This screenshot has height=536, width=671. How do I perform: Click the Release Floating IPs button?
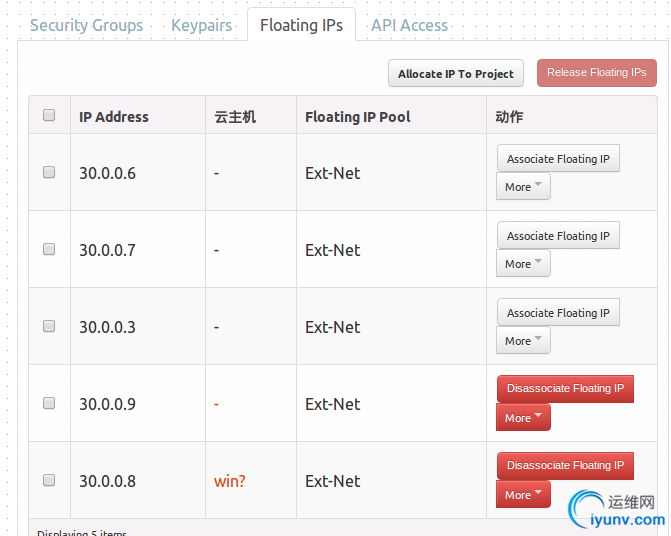pos(596,73)
